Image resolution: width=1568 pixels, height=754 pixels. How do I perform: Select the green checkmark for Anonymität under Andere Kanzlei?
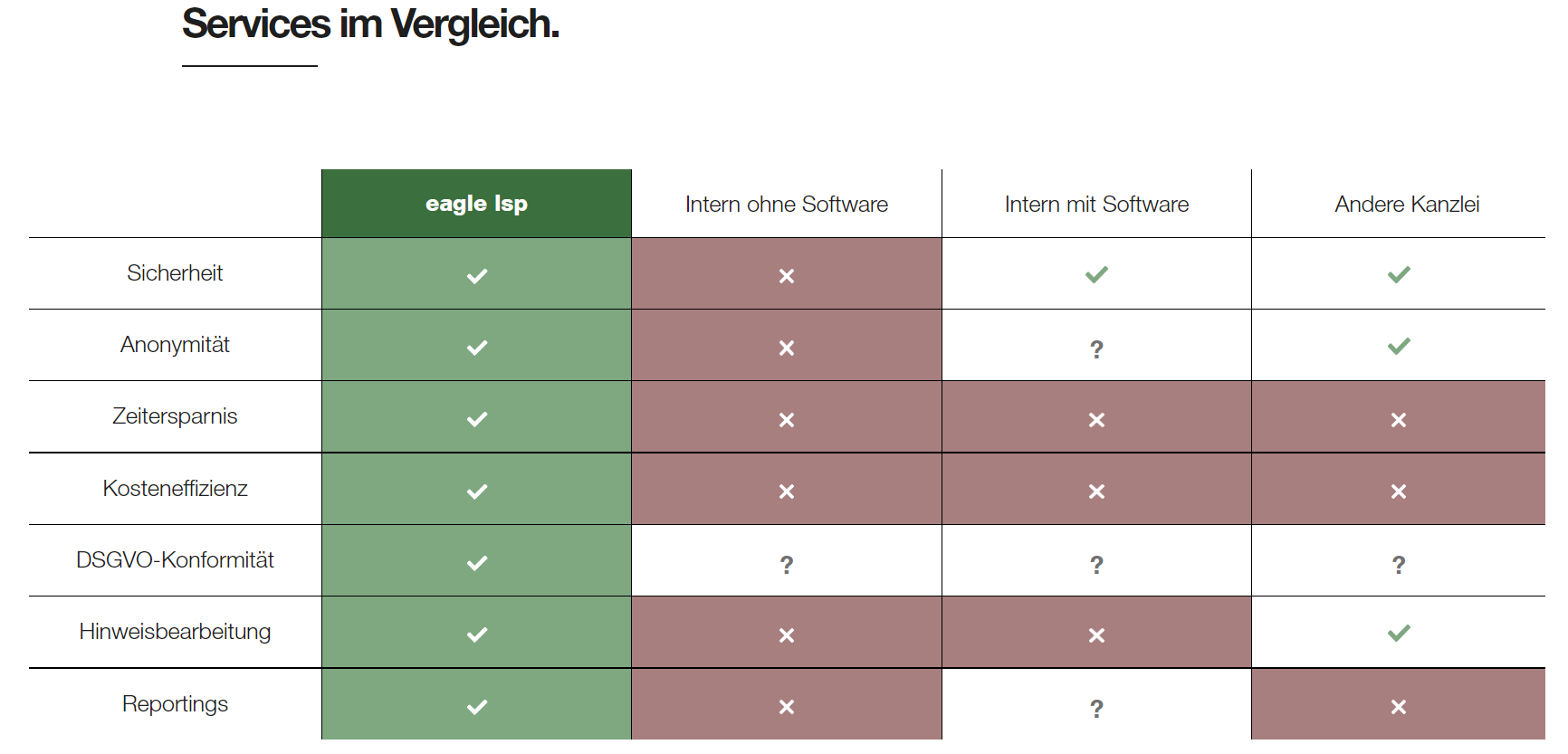(1399, 346)
